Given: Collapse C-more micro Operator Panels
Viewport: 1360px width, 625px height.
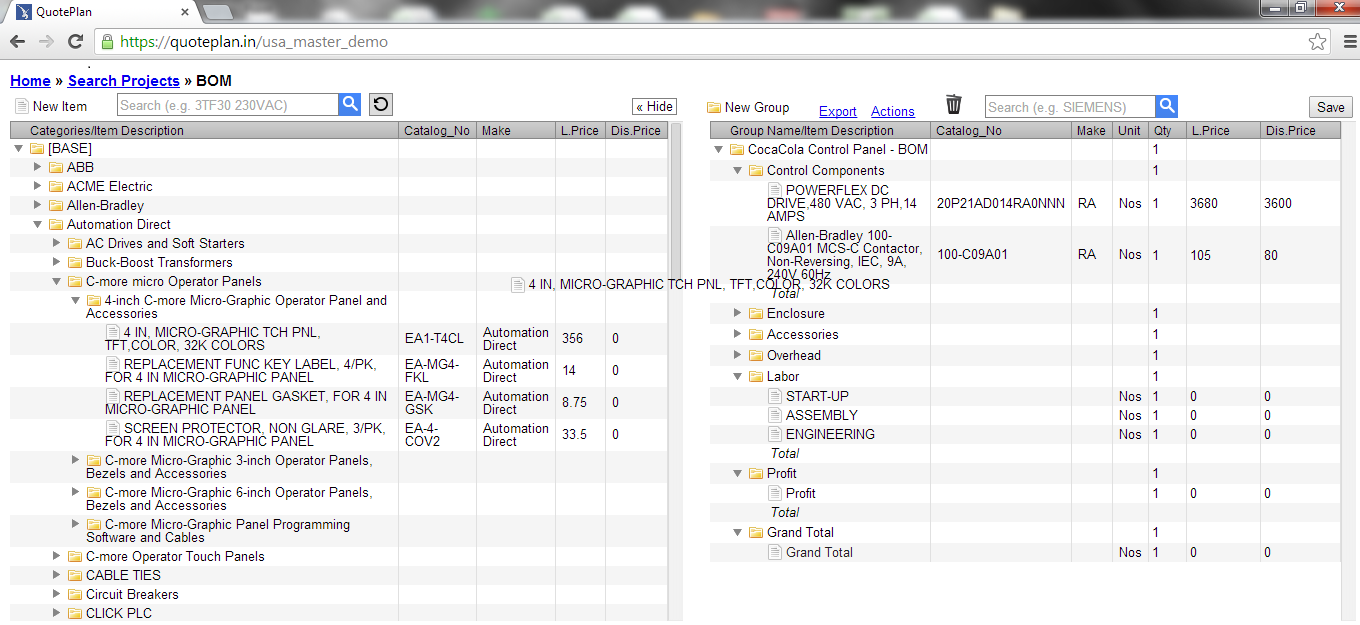Looking at the screenshot, I should pos(57,281).
